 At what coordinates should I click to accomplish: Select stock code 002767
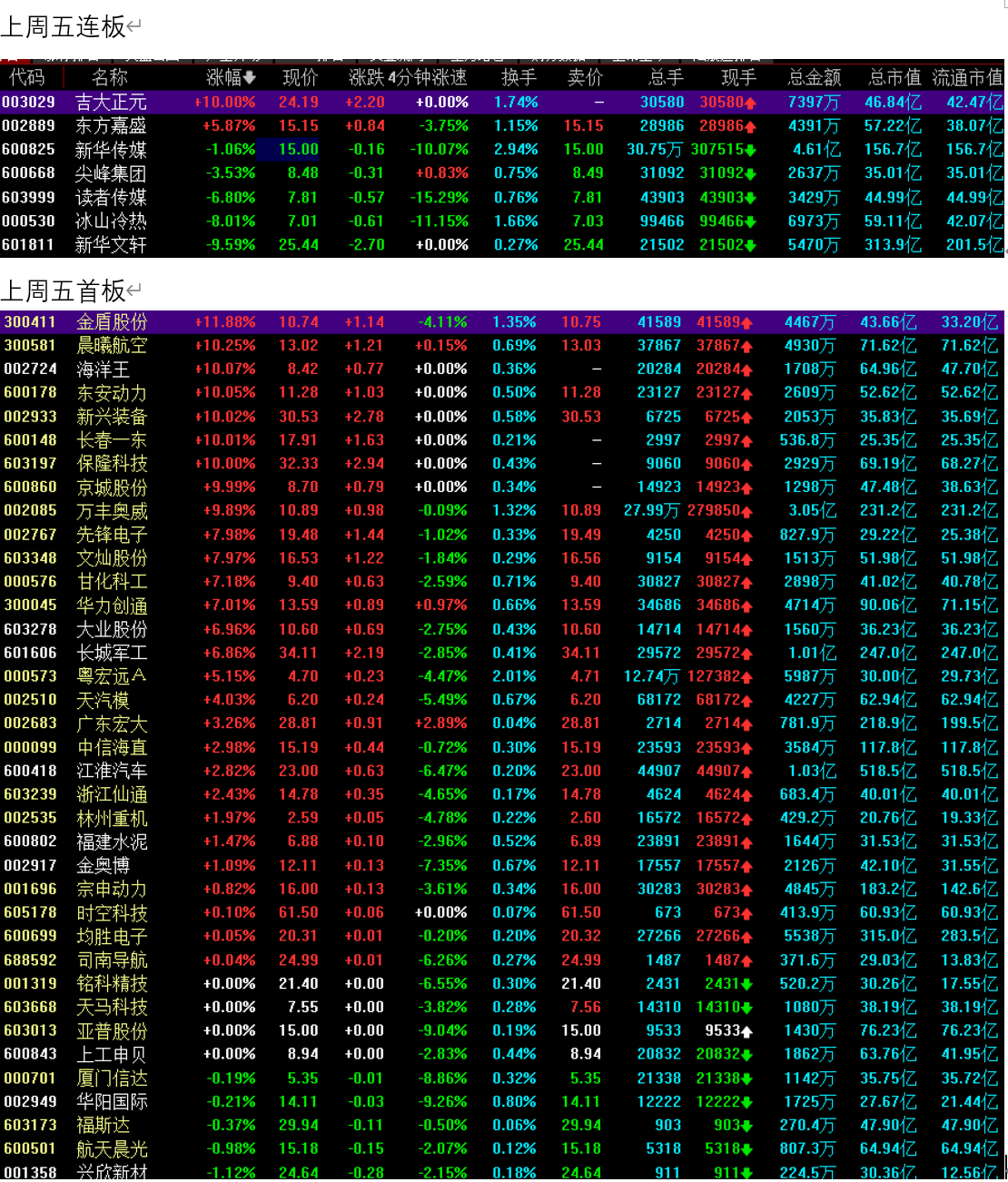pyautogui.click(x=30, y=534)
